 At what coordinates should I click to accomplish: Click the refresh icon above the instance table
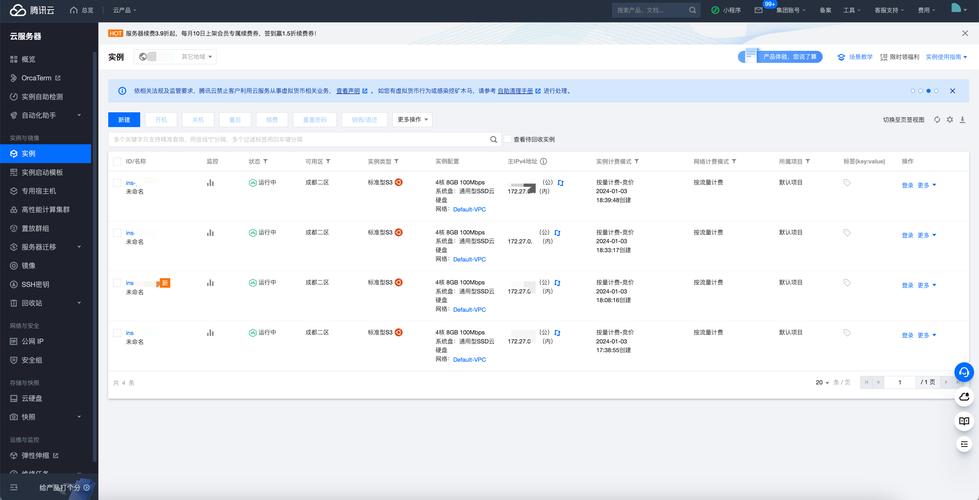[937, 119]
